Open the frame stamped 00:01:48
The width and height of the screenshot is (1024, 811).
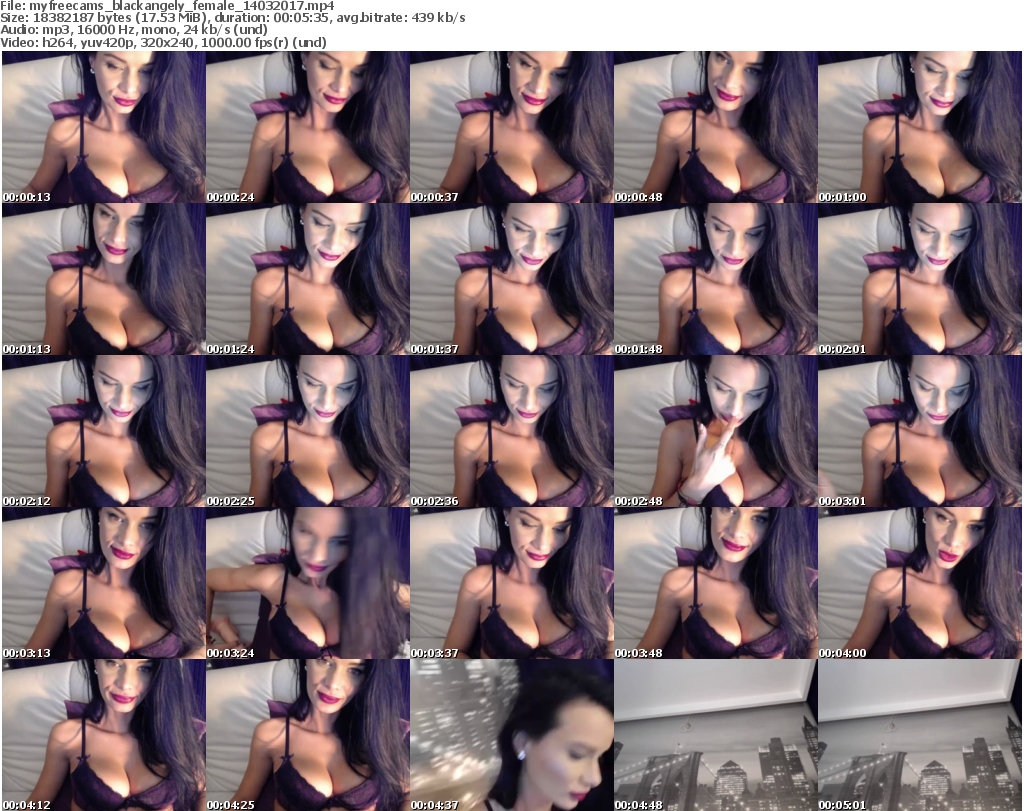[x=716, y=279]
